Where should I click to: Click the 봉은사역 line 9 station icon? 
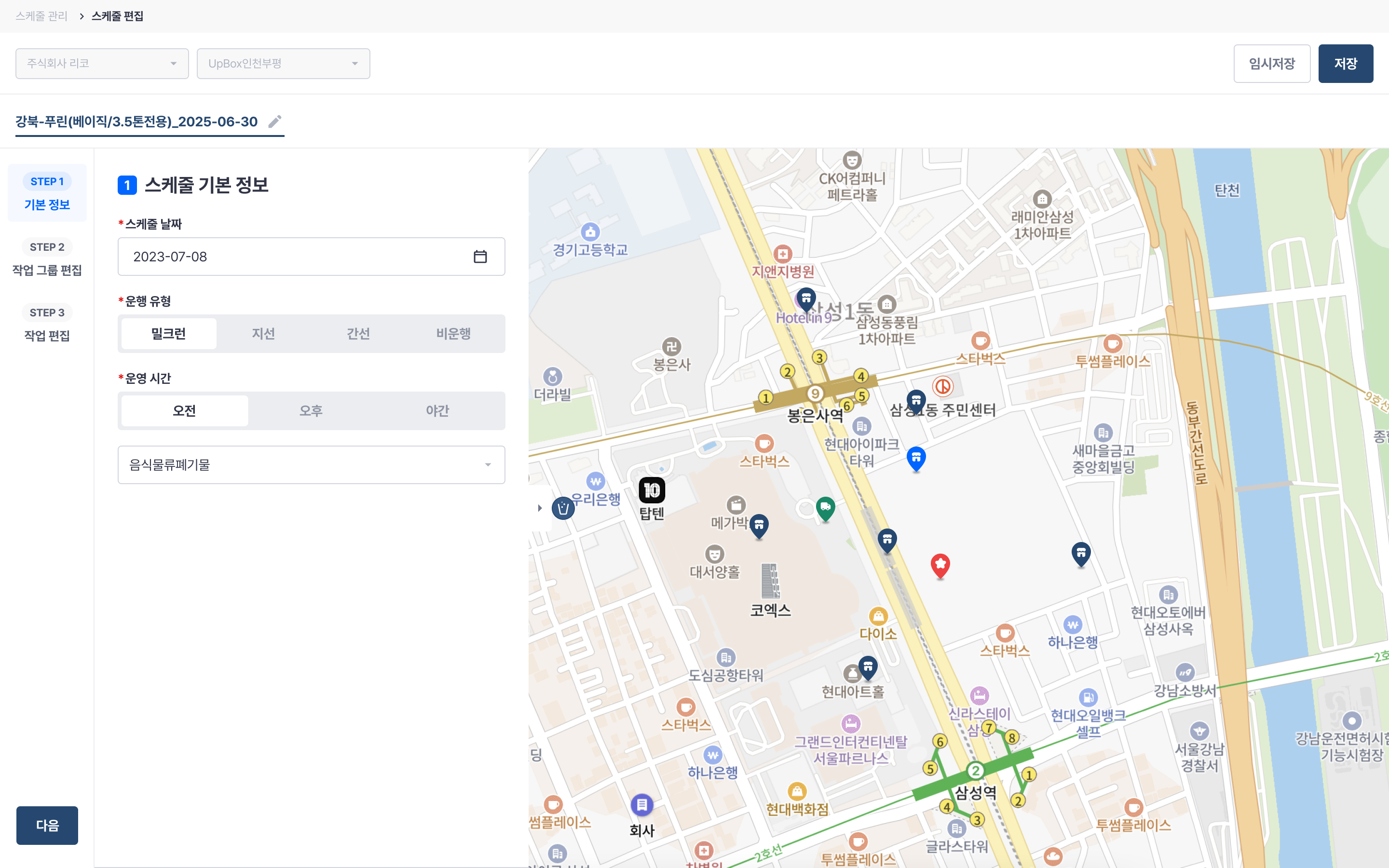coord(815,394)
